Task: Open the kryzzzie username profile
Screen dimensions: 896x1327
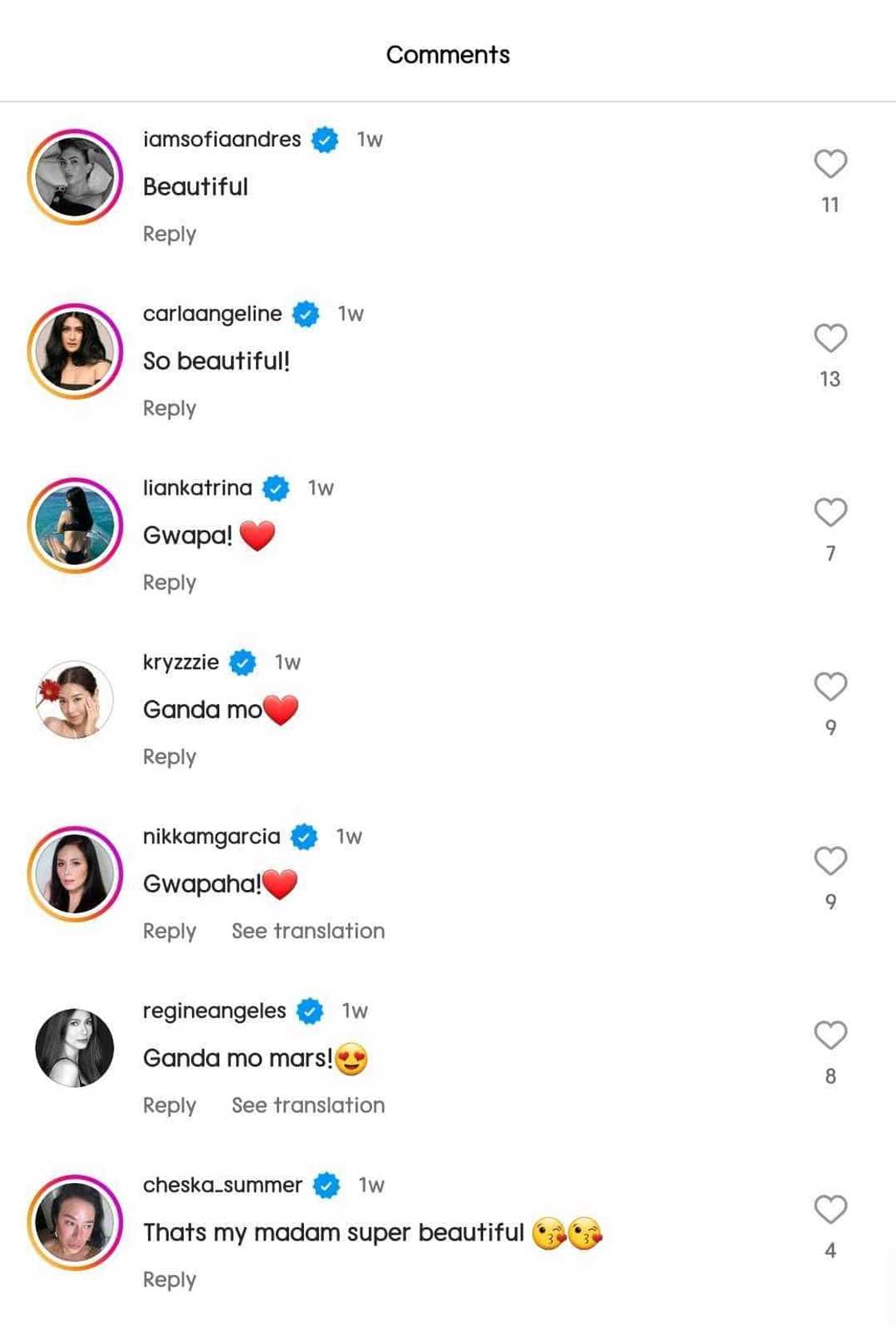Action: click(181, 663)
